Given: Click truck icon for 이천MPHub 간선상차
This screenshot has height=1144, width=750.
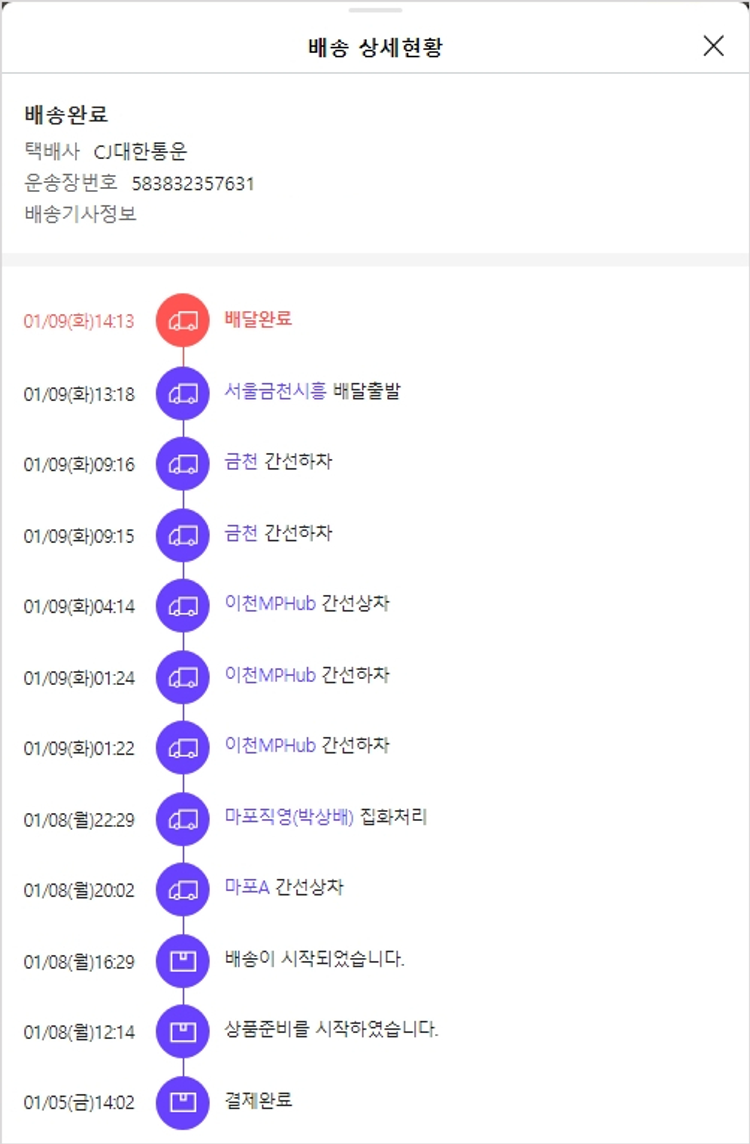Looking at the screenshot, I should [183, 606].
